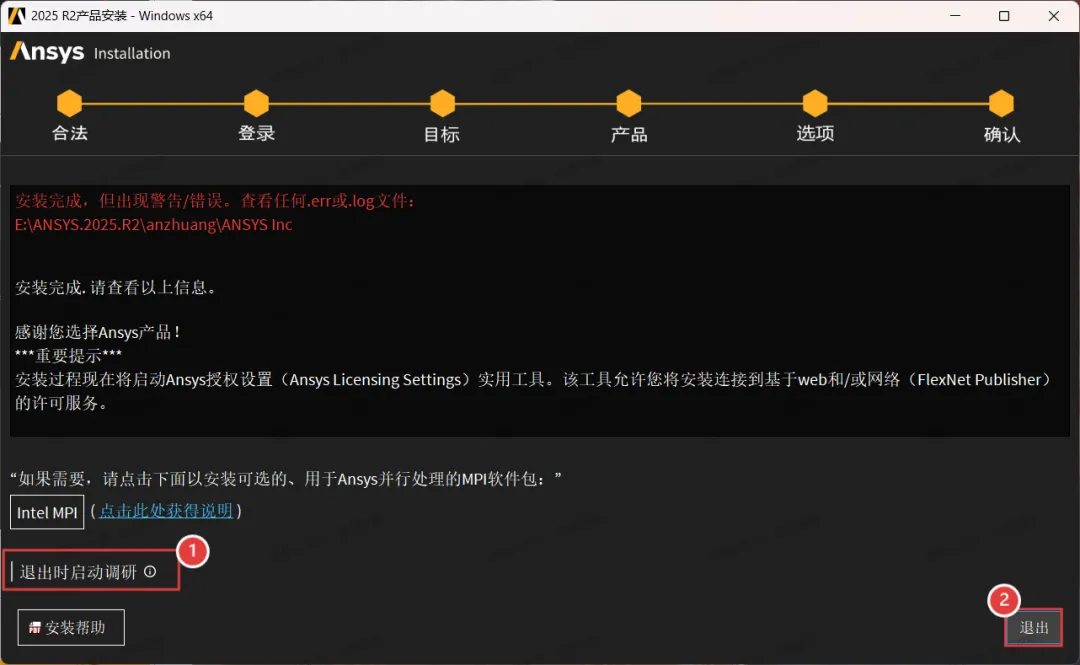Viewport: 1080px width, 665px height.
Task: Click the 登录 step hexagon
Action: (256, 103)
